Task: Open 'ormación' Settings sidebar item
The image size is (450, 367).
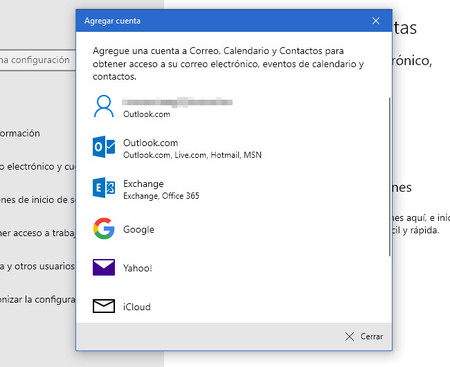Action: click(20, 133)
